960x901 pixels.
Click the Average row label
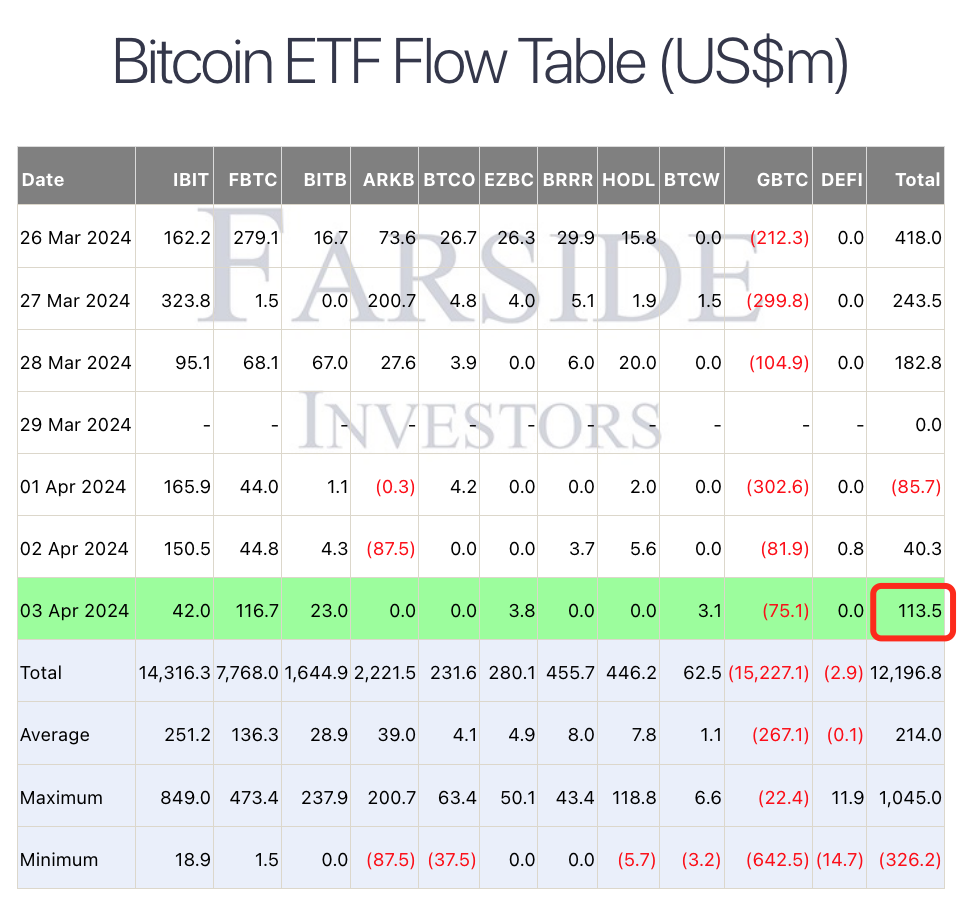tap(55, 735)
